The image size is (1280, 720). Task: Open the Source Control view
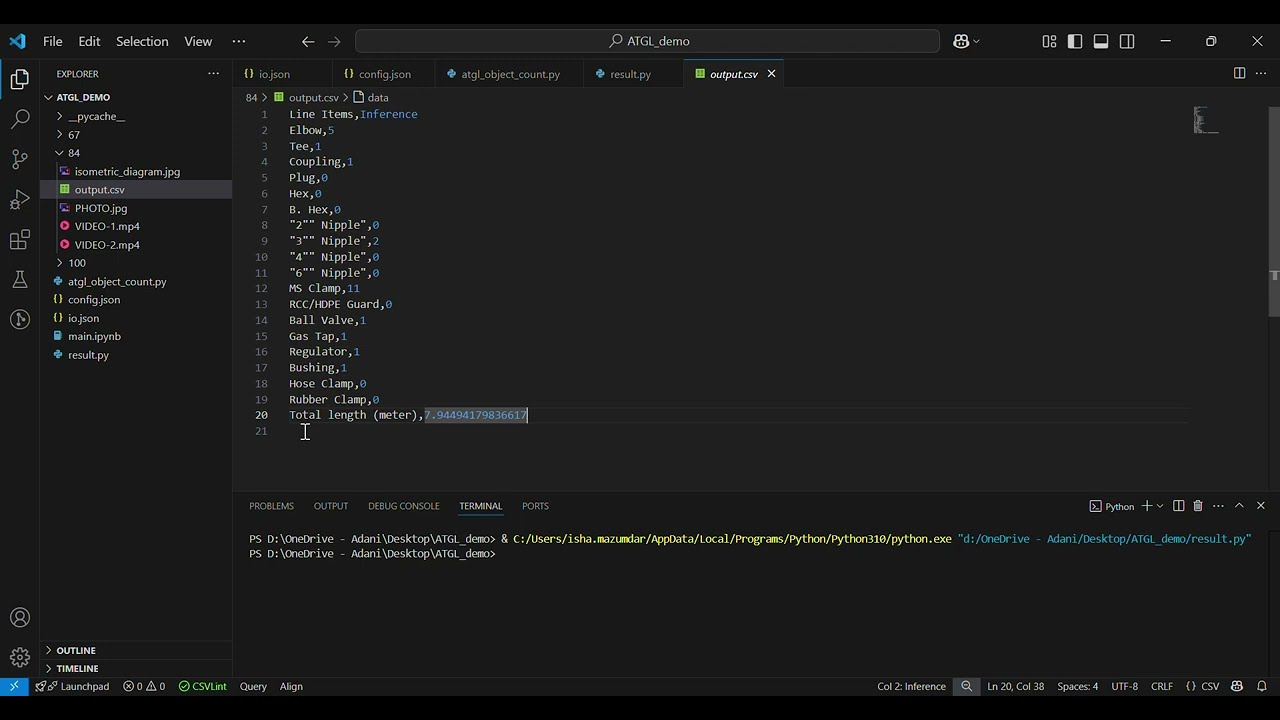20,160
